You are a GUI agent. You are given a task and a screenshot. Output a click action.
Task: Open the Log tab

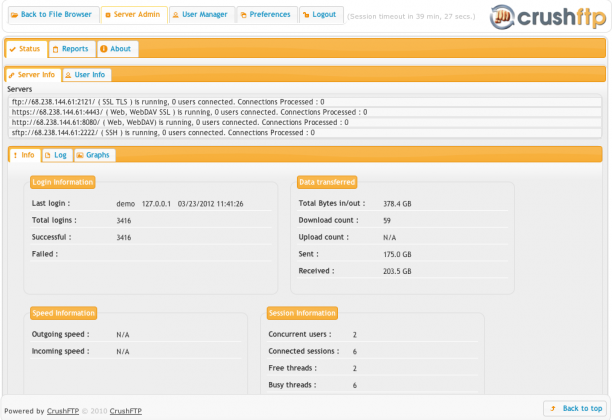point(57,155)
